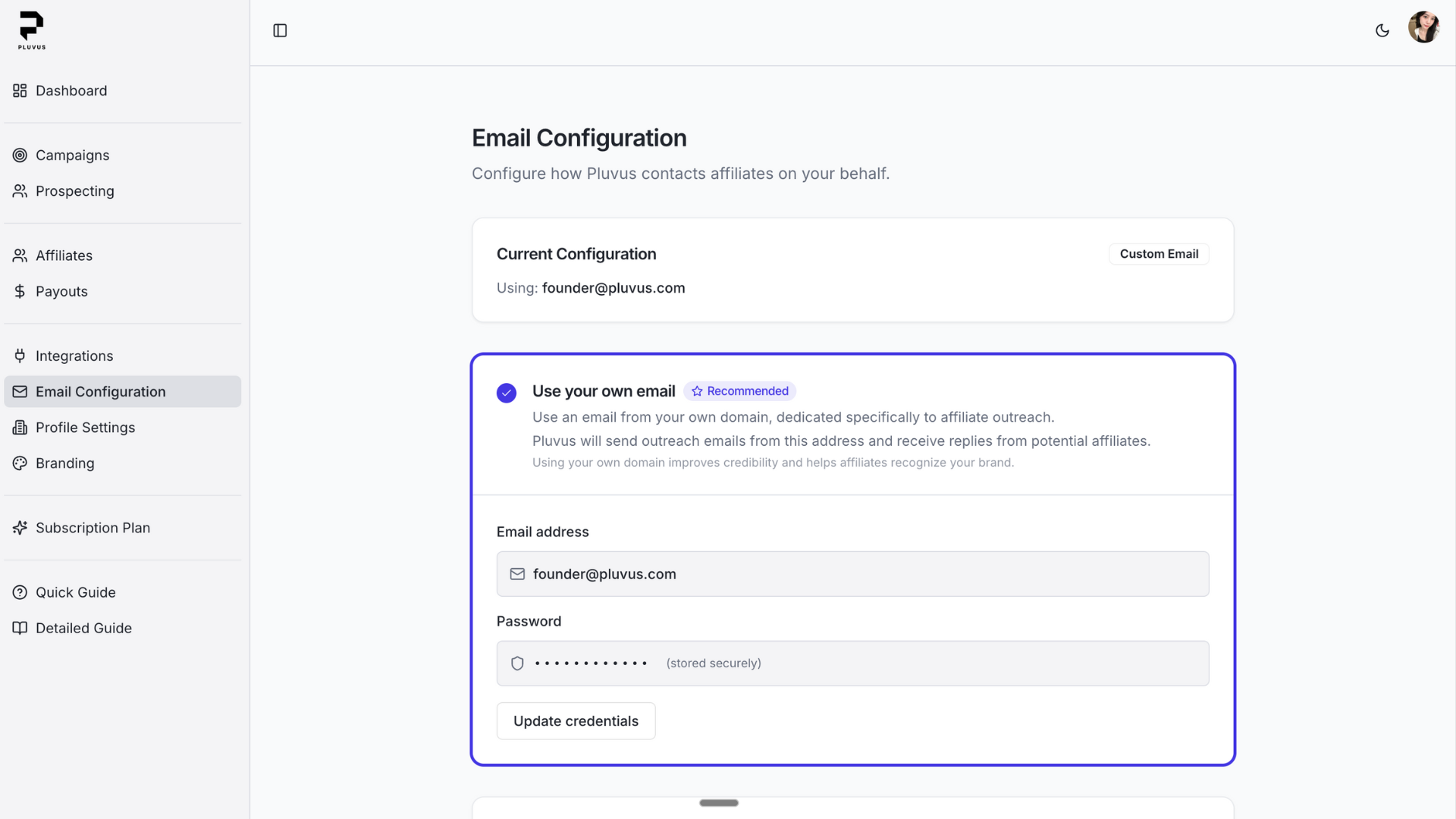Click the Campaigns target icon
The image size is (1456, 819).
pyautogui.click(x=20, y=155)
